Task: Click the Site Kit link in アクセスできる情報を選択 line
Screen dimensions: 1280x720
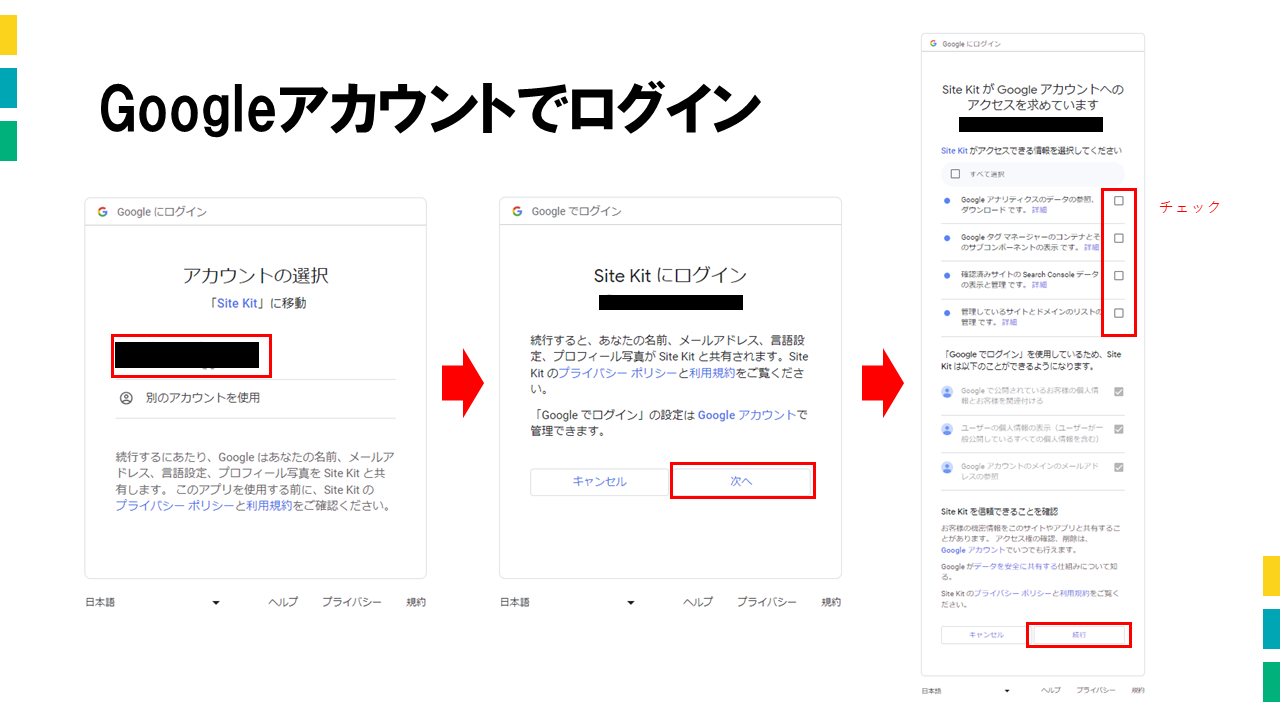Action: point(954,150)
